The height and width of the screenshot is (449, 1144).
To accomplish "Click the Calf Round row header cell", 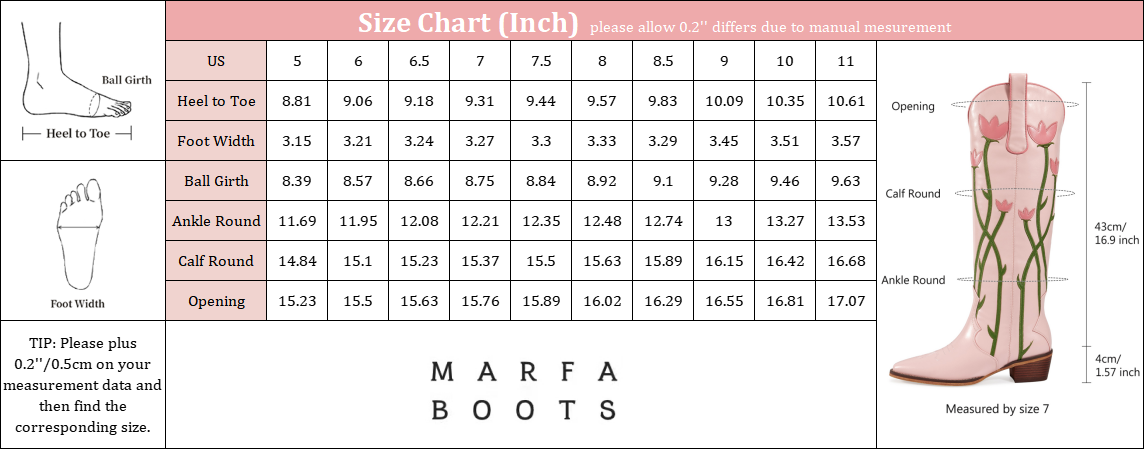I will coord(216,261).
